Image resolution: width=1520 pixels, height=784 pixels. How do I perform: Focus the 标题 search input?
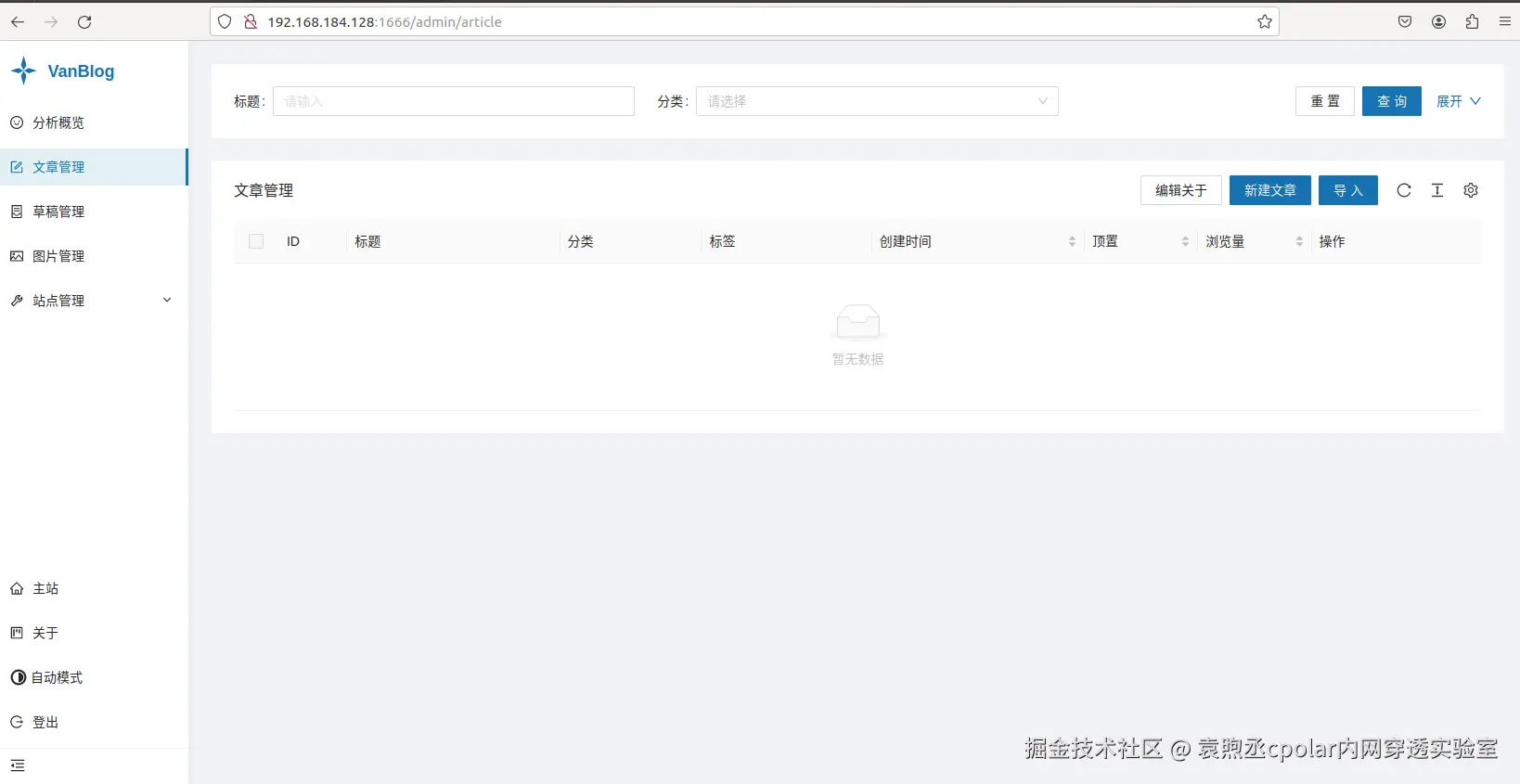(454, 101)
